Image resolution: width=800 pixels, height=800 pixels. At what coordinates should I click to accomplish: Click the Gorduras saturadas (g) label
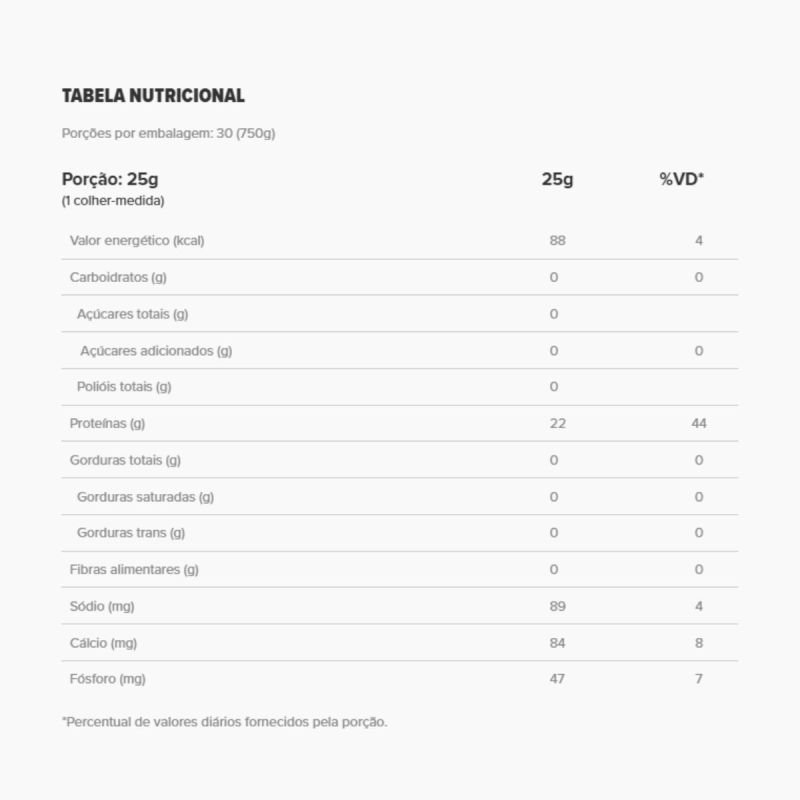145,497
